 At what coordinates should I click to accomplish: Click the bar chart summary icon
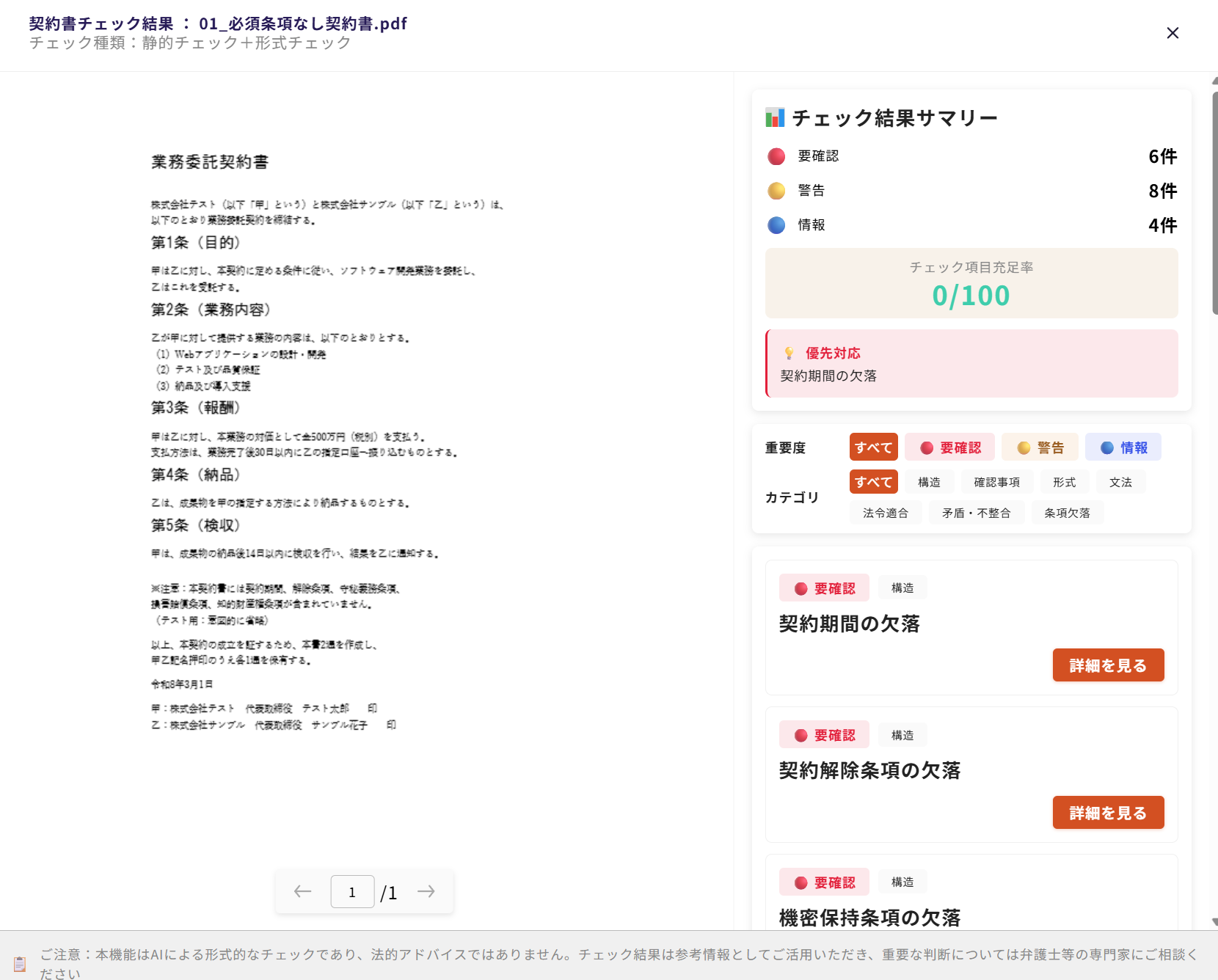pos(775,117)
